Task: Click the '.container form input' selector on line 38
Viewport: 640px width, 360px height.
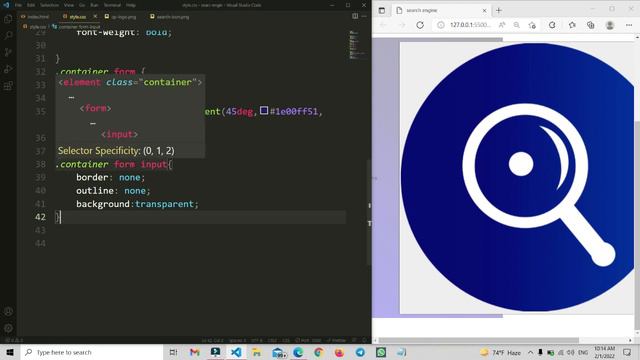Action: [111, 164]
